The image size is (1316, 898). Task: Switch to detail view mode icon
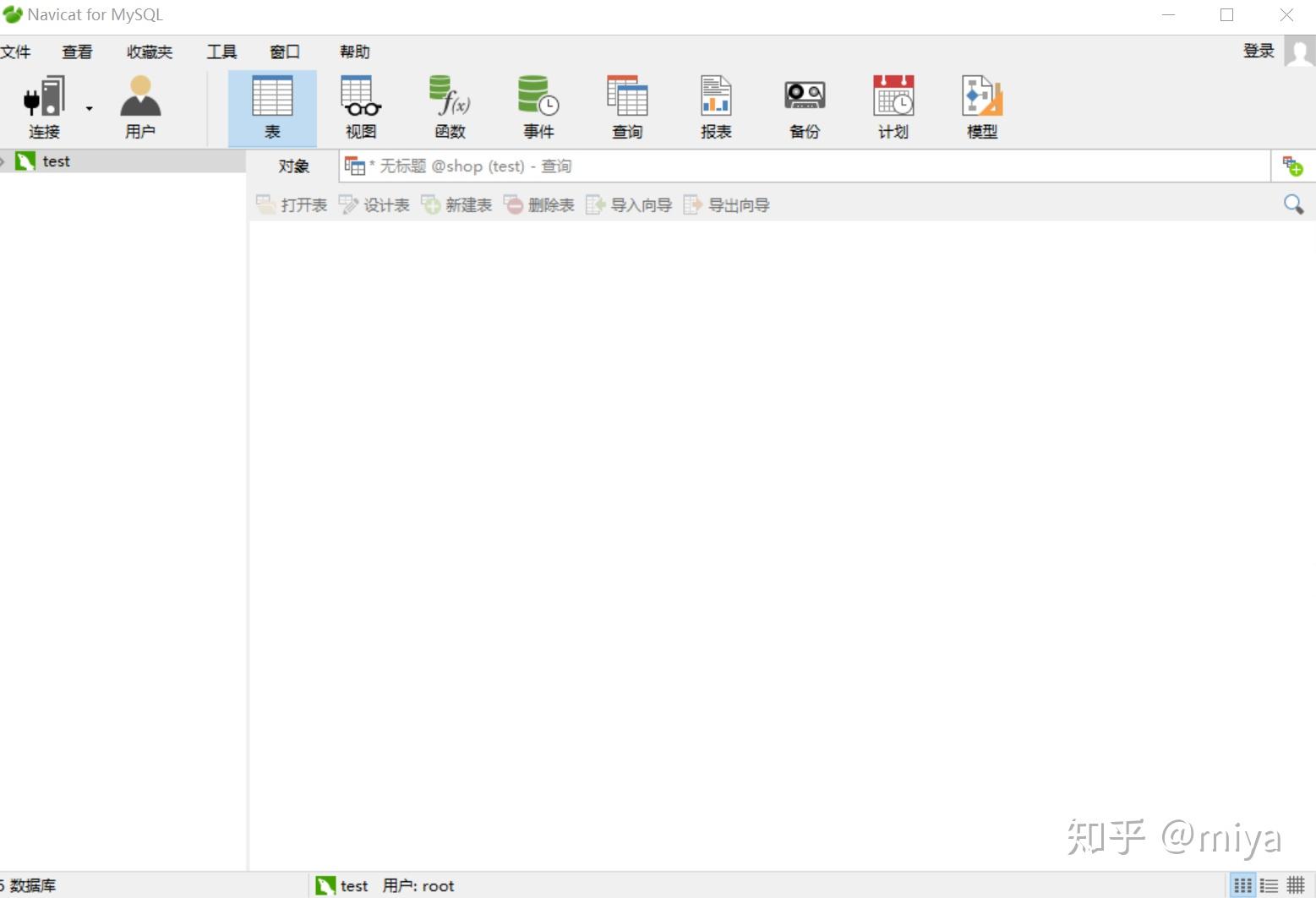(x=1270, y=885)
